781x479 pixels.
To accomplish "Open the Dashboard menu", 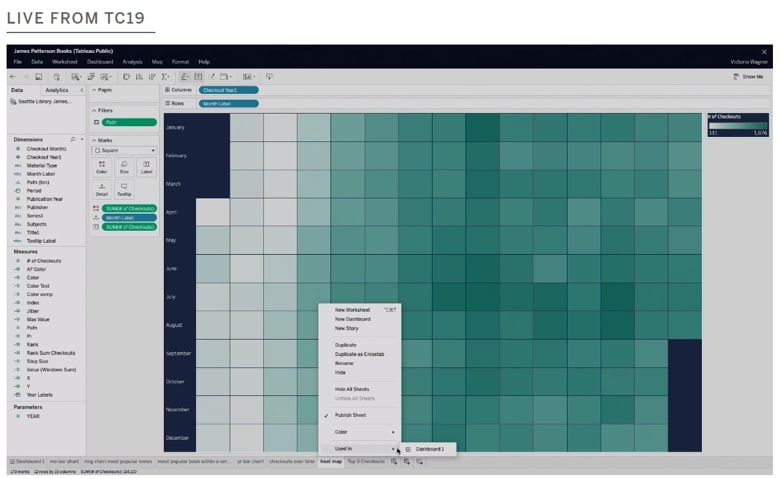I will pyautogui.click(x=100, y=62).
